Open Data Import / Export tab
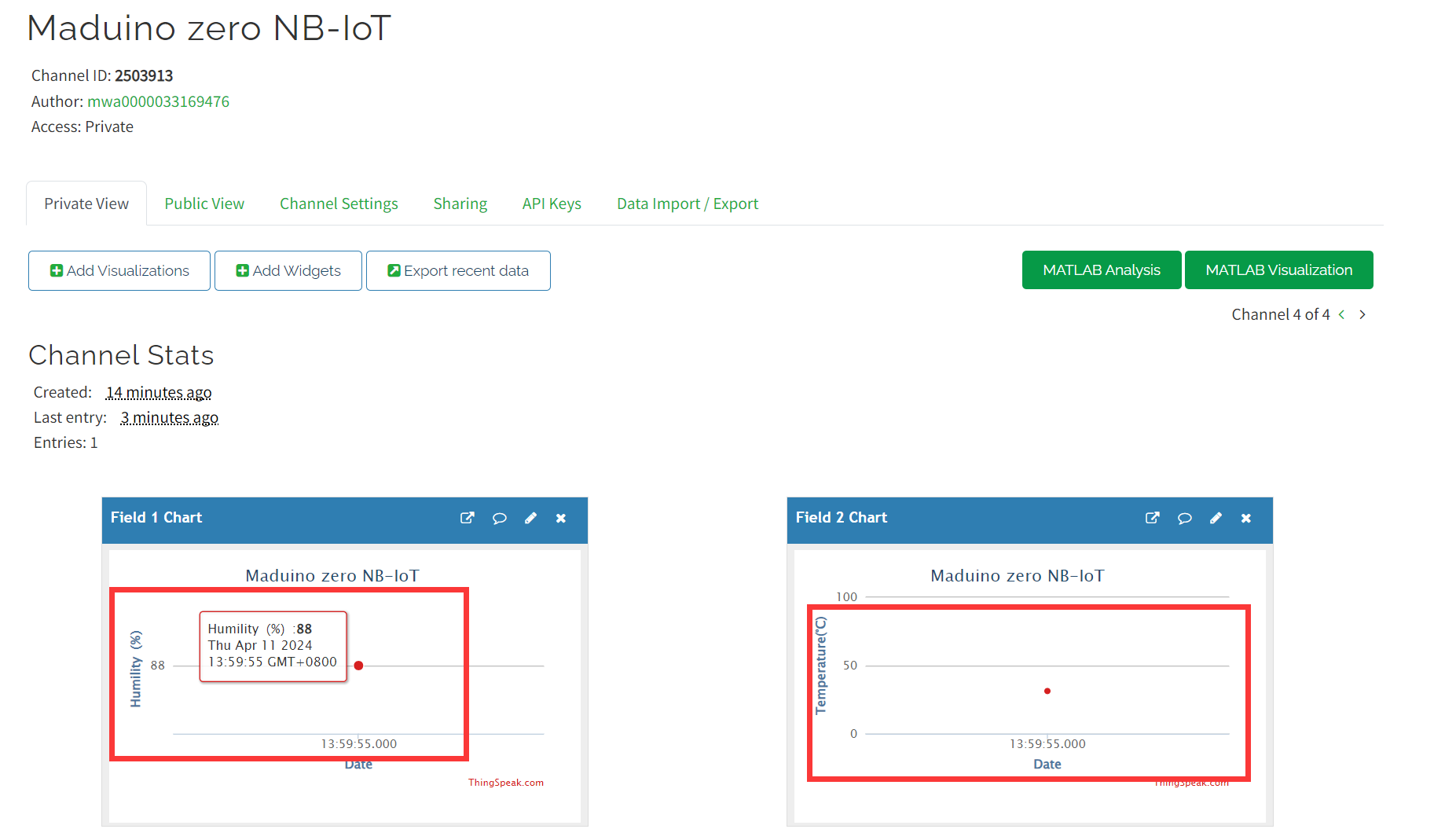Image resolution: width=1445 pixels, height=840 pixels. coord(688,204)
